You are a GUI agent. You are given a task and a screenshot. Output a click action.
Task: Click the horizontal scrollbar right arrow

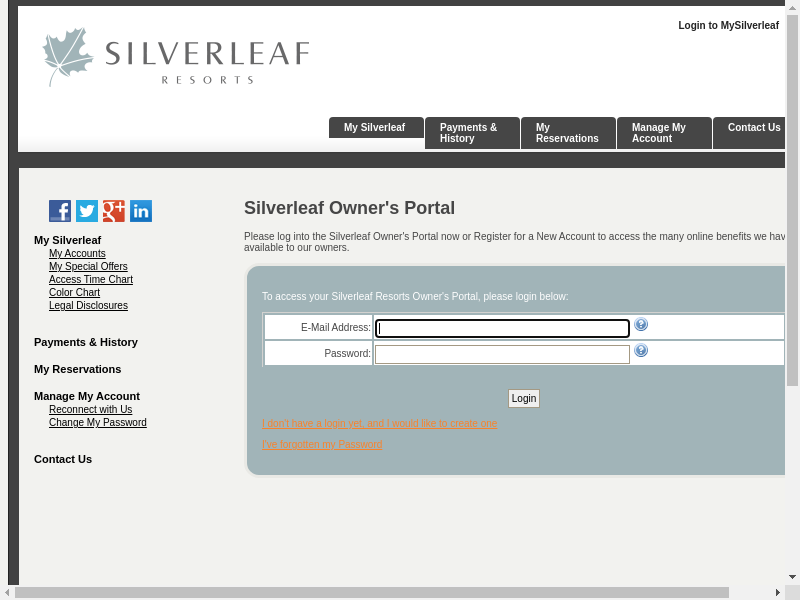click(778, 593)
